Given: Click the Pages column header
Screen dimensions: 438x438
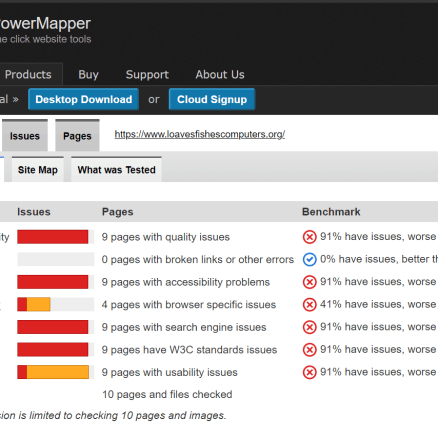Looking at the screenshot, I should click(x=118, y=212).
